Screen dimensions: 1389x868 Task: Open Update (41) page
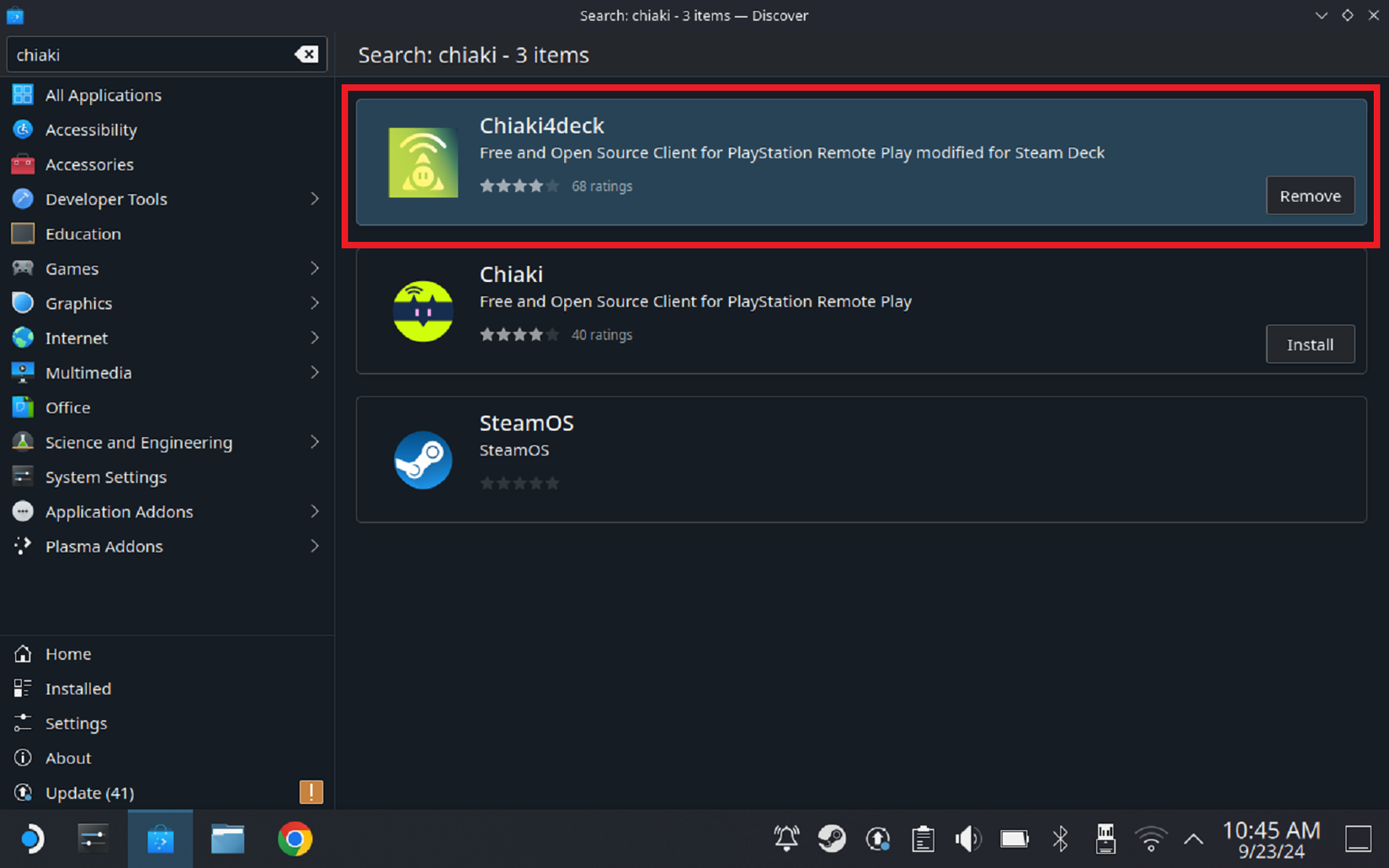[167, 793]
